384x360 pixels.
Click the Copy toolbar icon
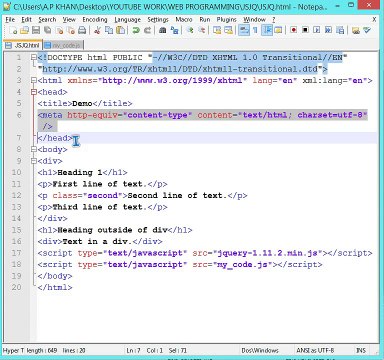pyautogui.click(x=109, y=31)
